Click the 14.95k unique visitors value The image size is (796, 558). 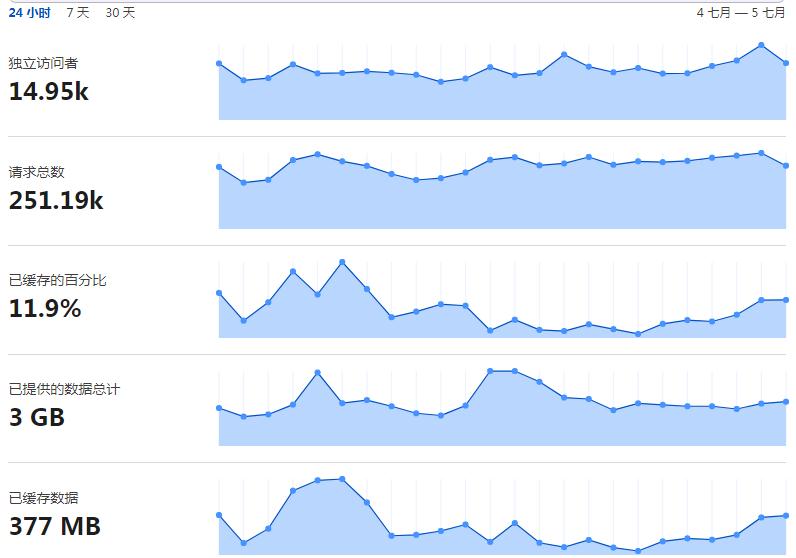(49, 91)
